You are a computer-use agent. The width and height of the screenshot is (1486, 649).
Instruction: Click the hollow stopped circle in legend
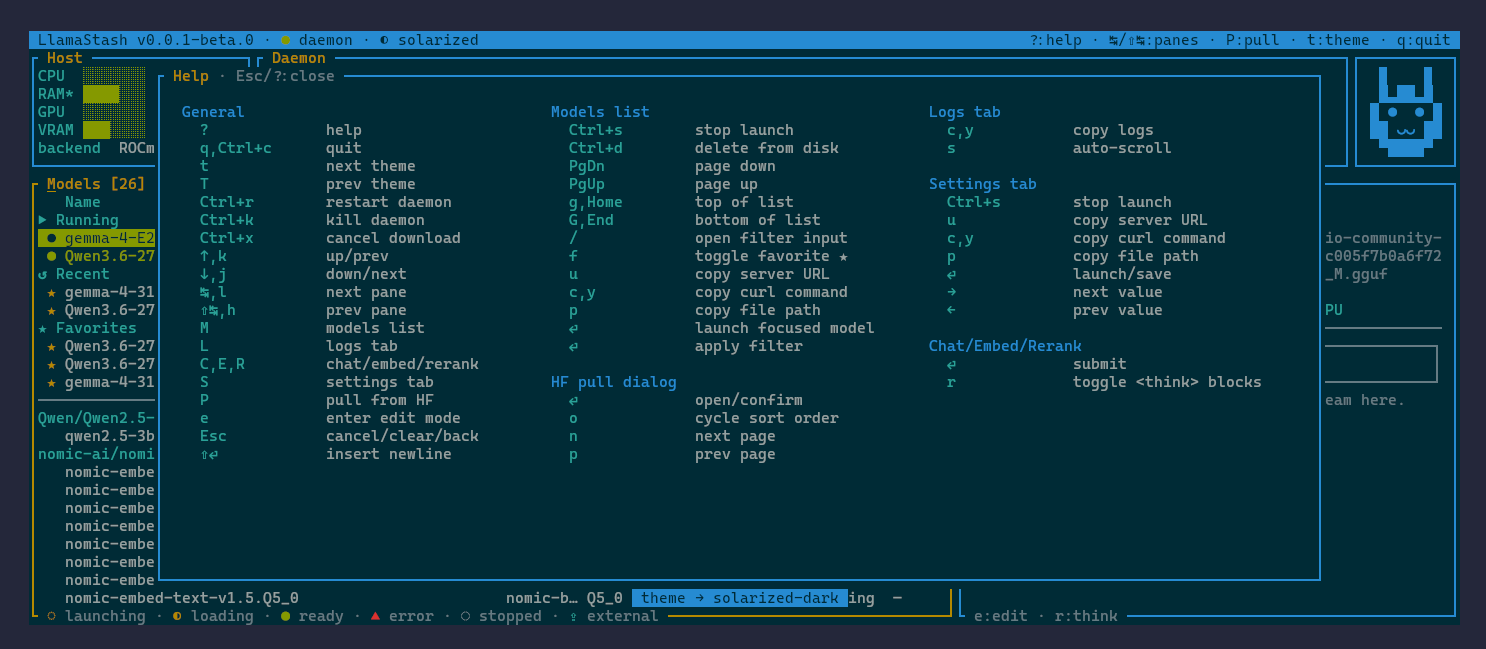[465, 616]
